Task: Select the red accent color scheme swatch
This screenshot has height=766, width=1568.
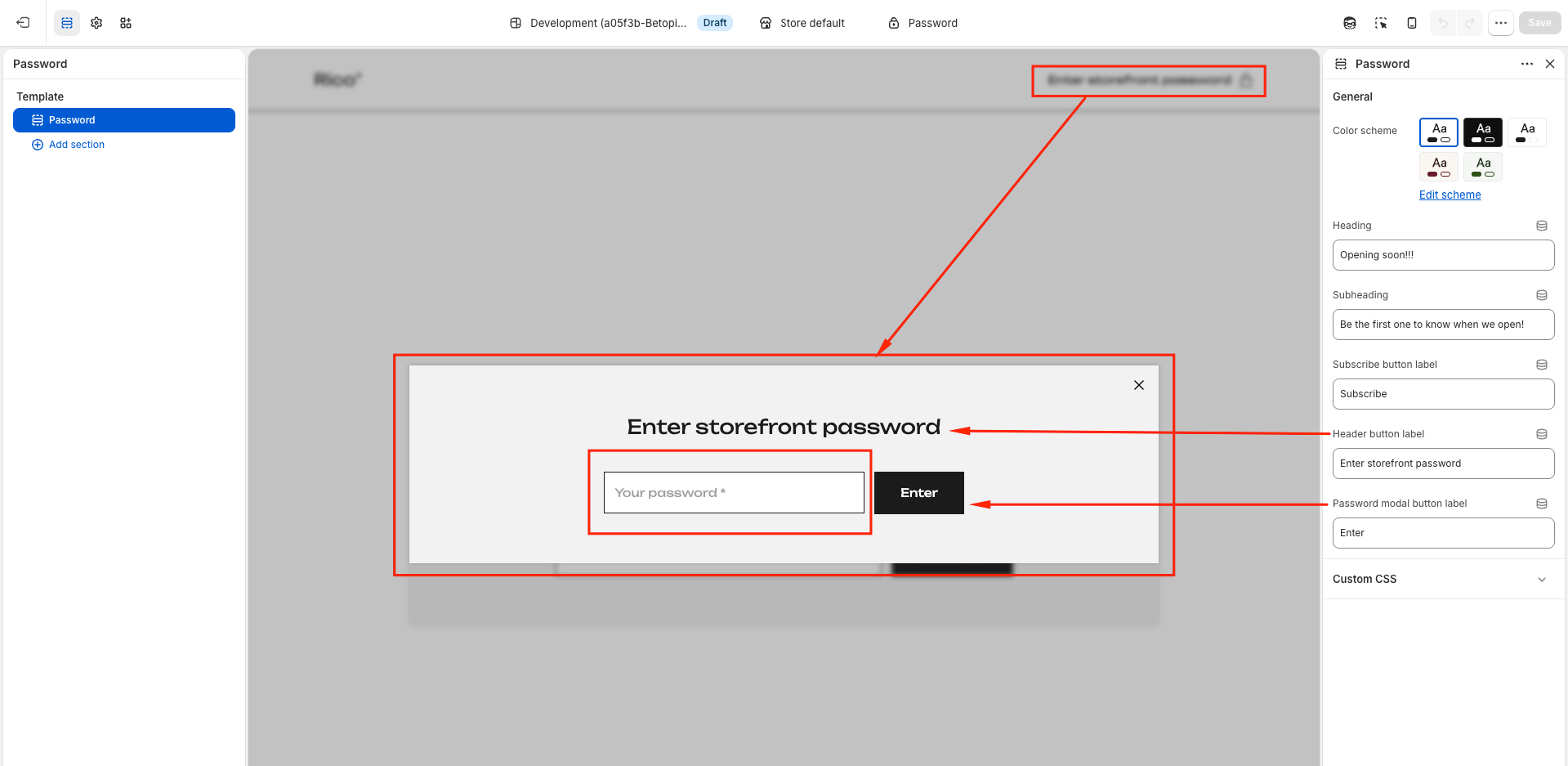Action: pos(1439,167)
